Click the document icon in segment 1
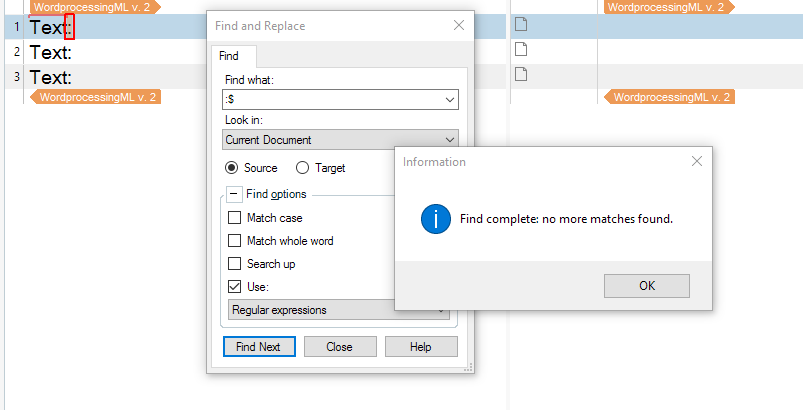The width and height of the screenshot is (803, 410). click(x=520, y=25)
